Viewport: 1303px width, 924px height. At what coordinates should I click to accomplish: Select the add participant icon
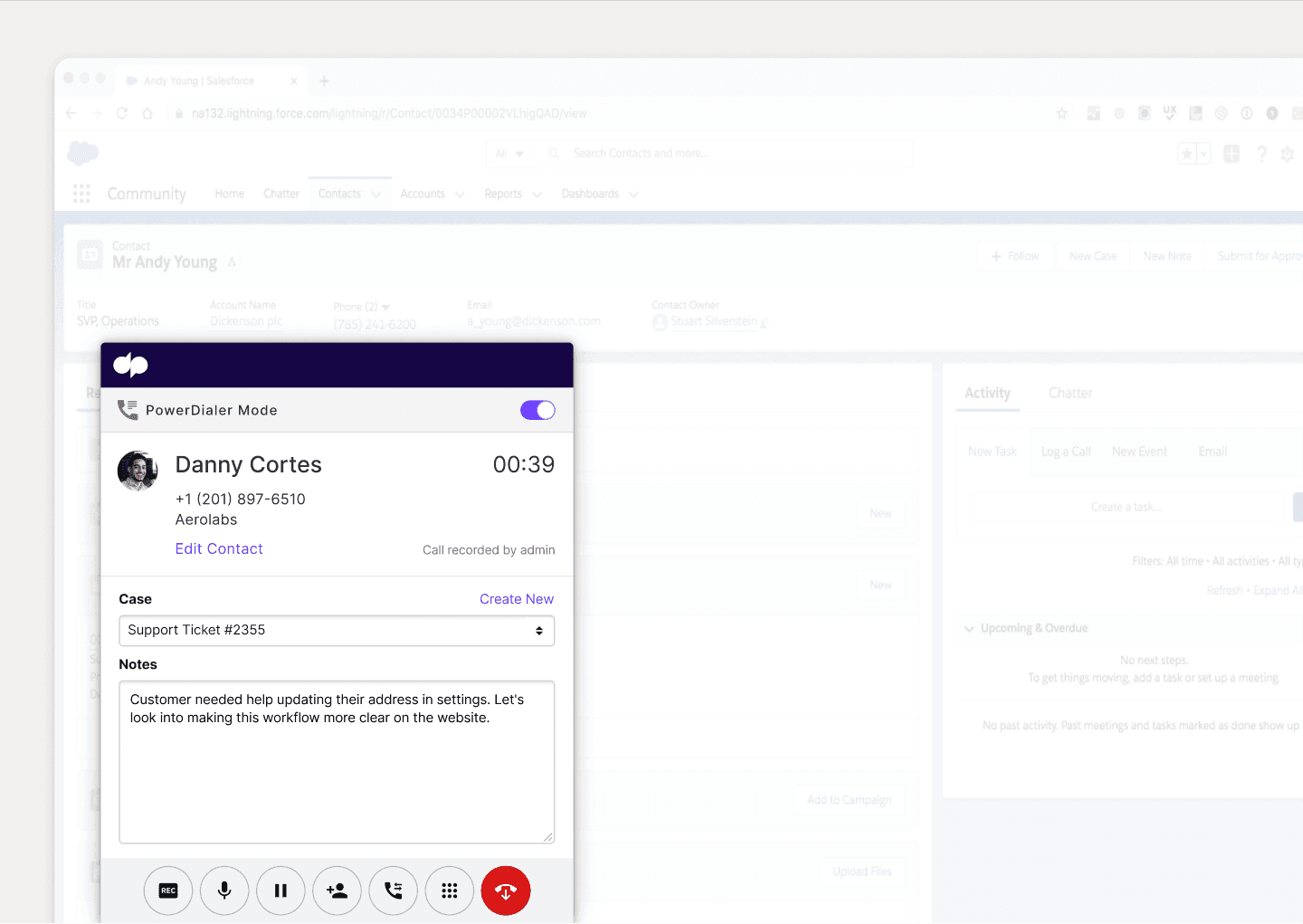point(337,891)
